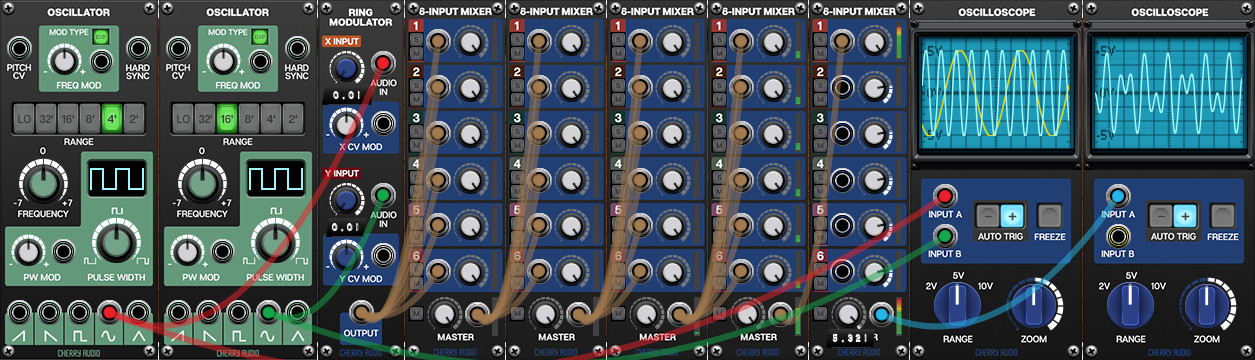Click the Freq Mod input jack on the second oscillator
The height and width of the screenshot is (360, 1255).
[259, 62]
